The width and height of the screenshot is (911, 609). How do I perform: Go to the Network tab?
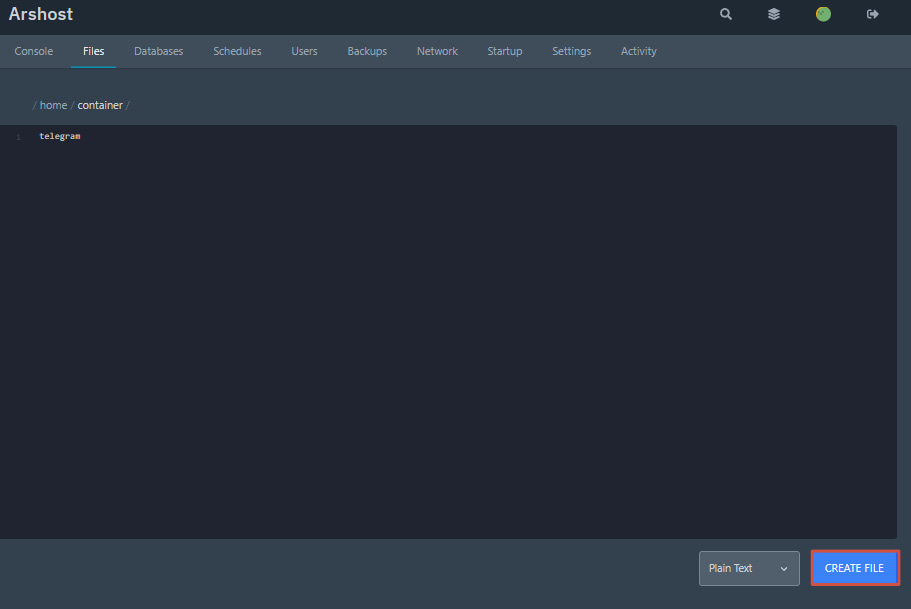(x=437, y=51)
